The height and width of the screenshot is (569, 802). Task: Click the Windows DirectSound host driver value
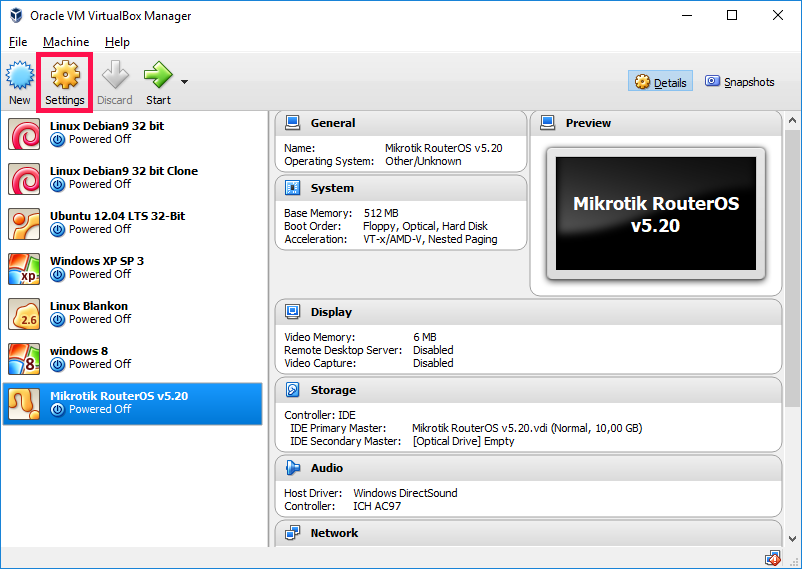pos(405,493)
